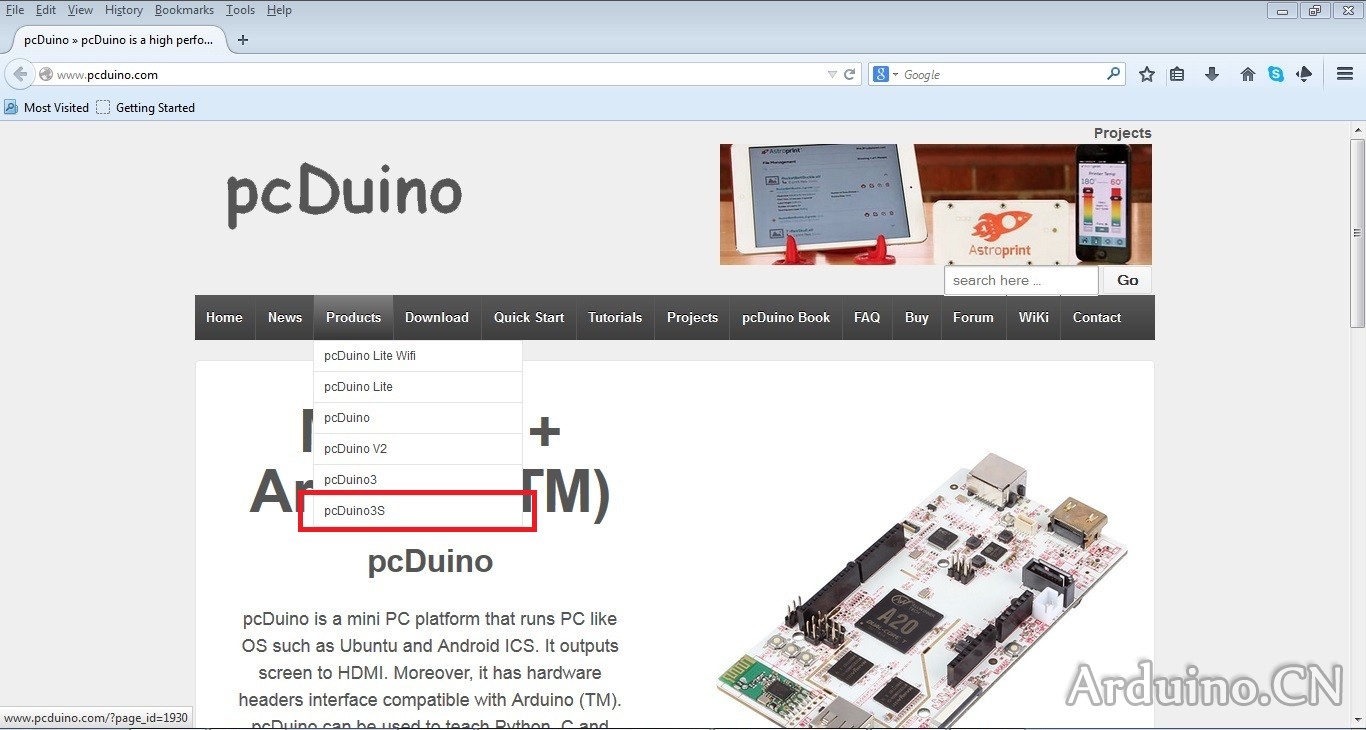Open the WiKi nav item
The width and height of the screenshot is (1366, 730).
[x=1034, y=317]
